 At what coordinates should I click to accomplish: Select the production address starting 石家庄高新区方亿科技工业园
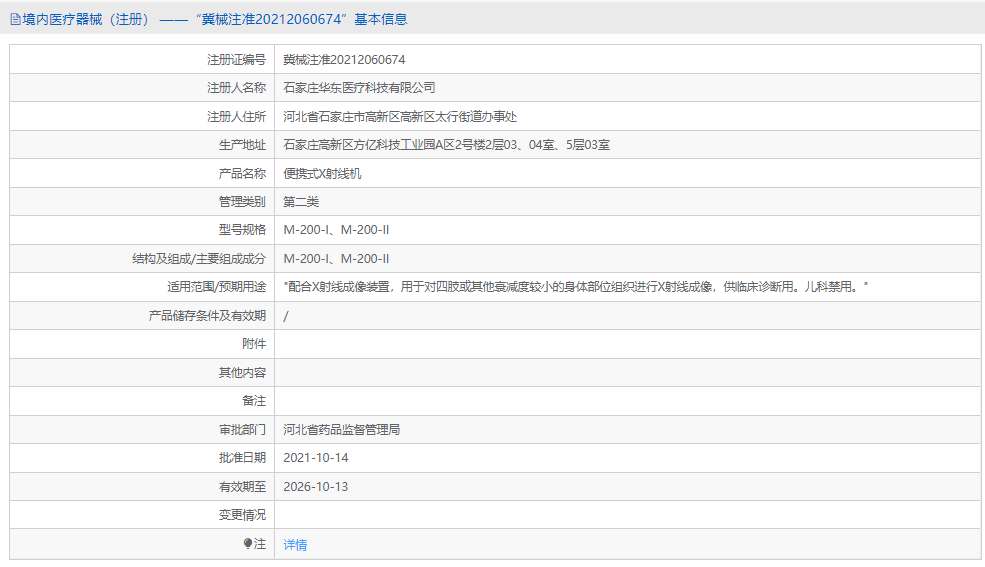447,145
